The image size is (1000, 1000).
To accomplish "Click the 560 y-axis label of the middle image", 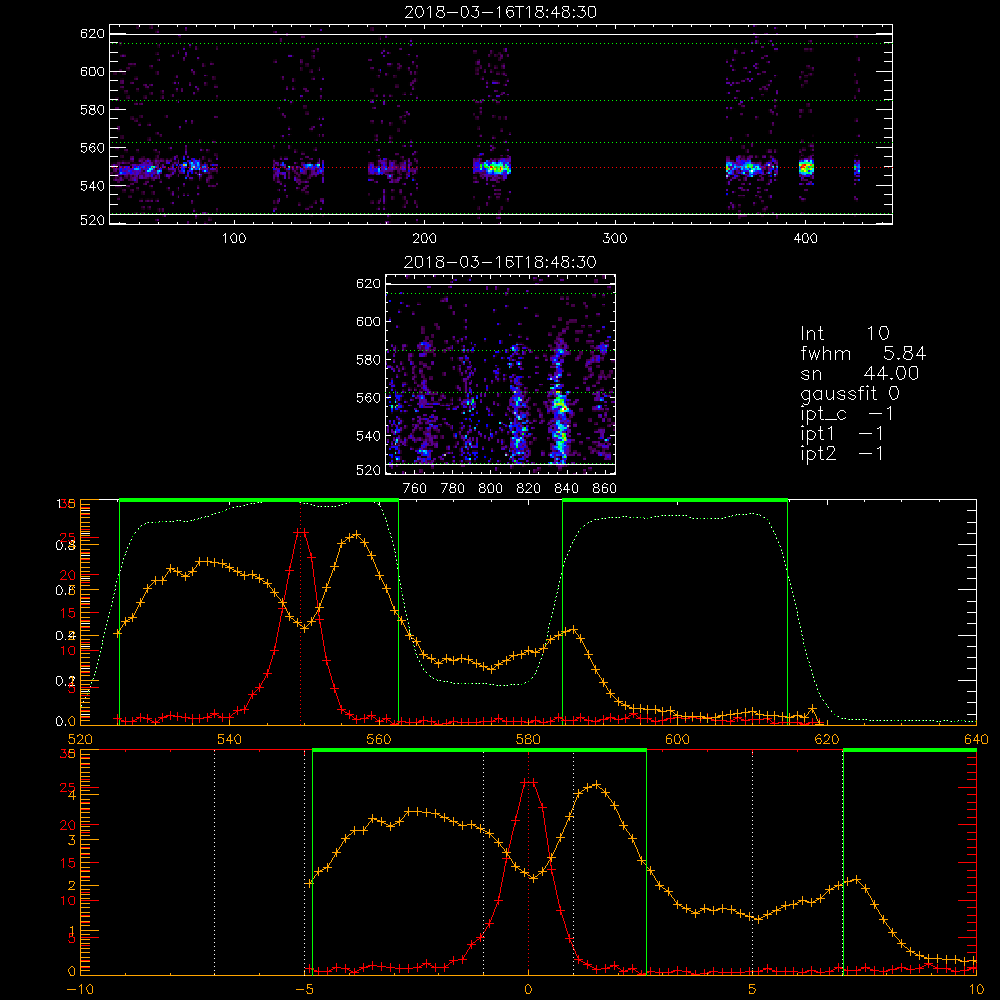I will pos(368,397).
